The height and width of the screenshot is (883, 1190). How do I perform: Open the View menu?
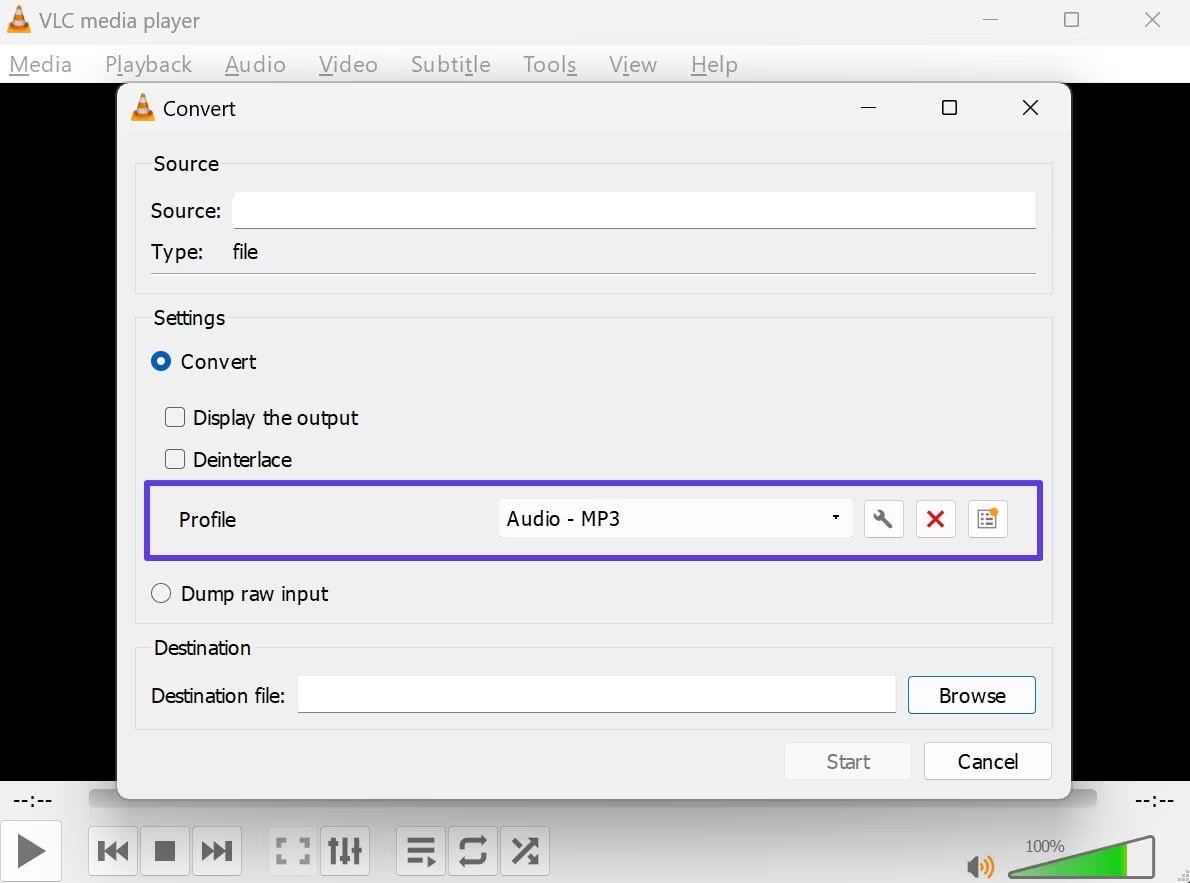click(x=633, y=65)
